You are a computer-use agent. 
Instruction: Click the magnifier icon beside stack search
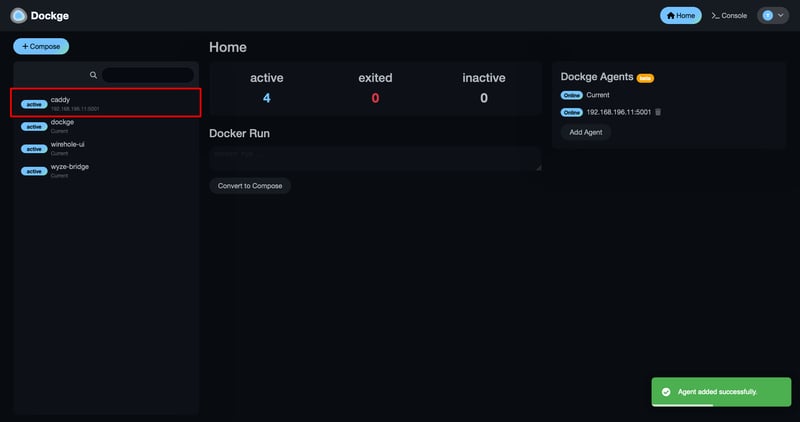pyautogui.click(x=93, y=75)
